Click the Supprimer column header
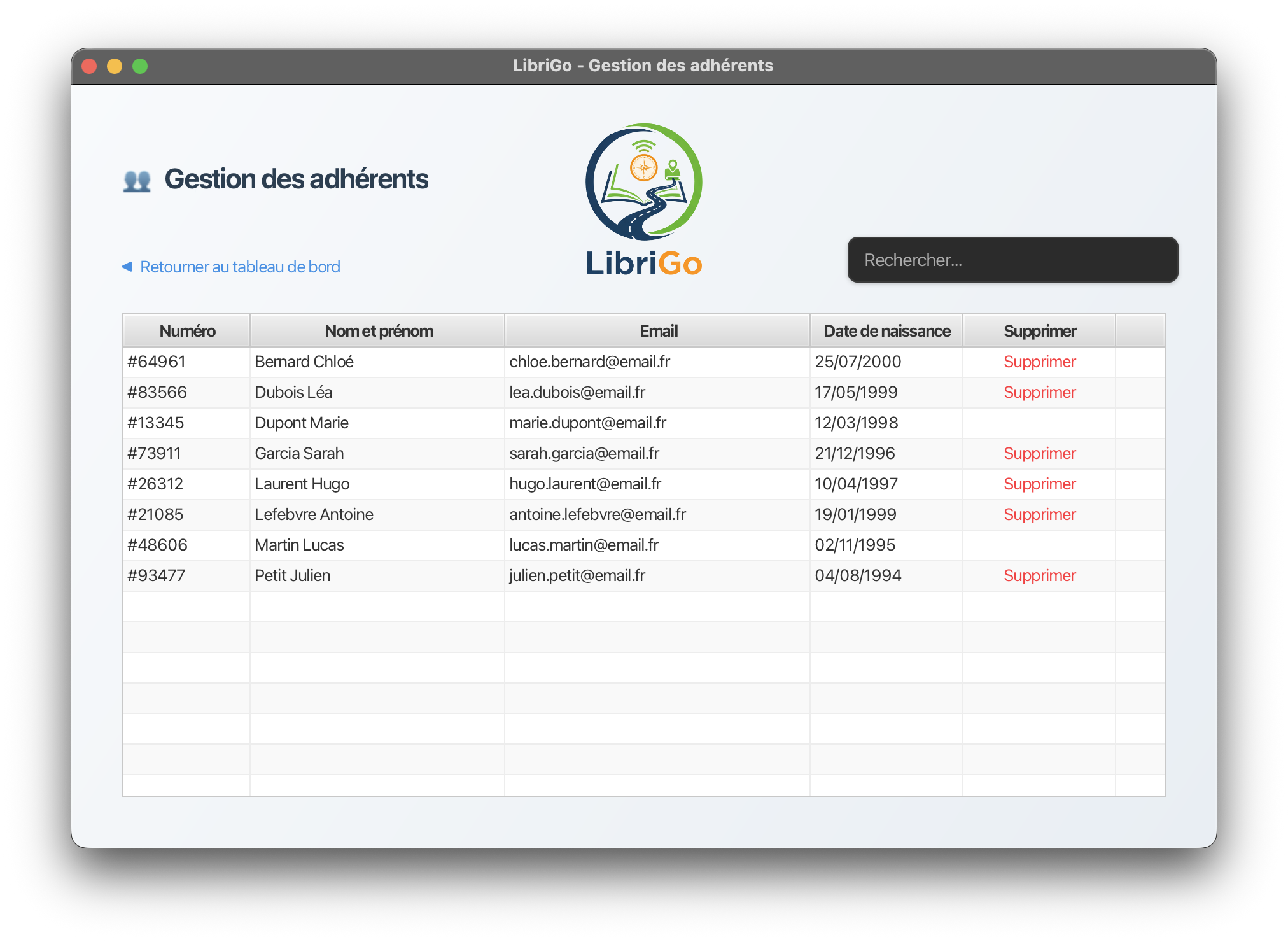 click(x=1039, y=331)
